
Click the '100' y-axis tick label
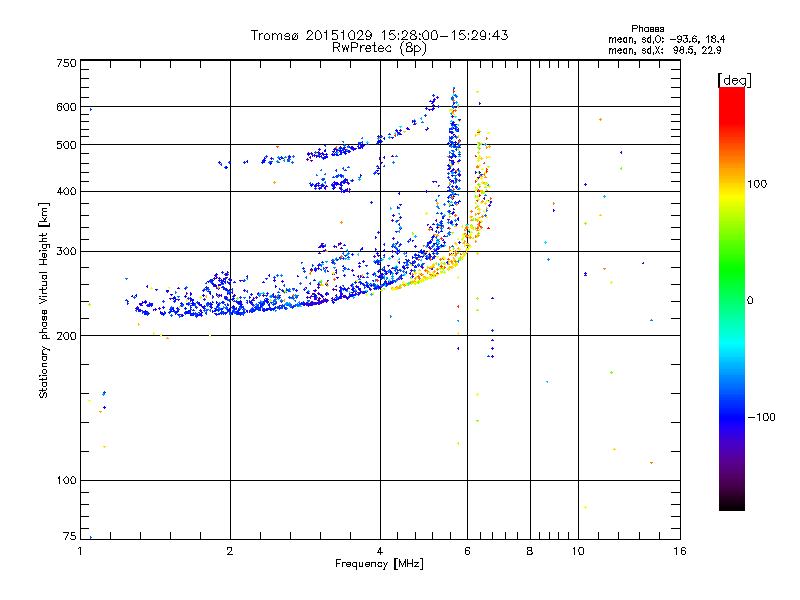tap(66, 480)
